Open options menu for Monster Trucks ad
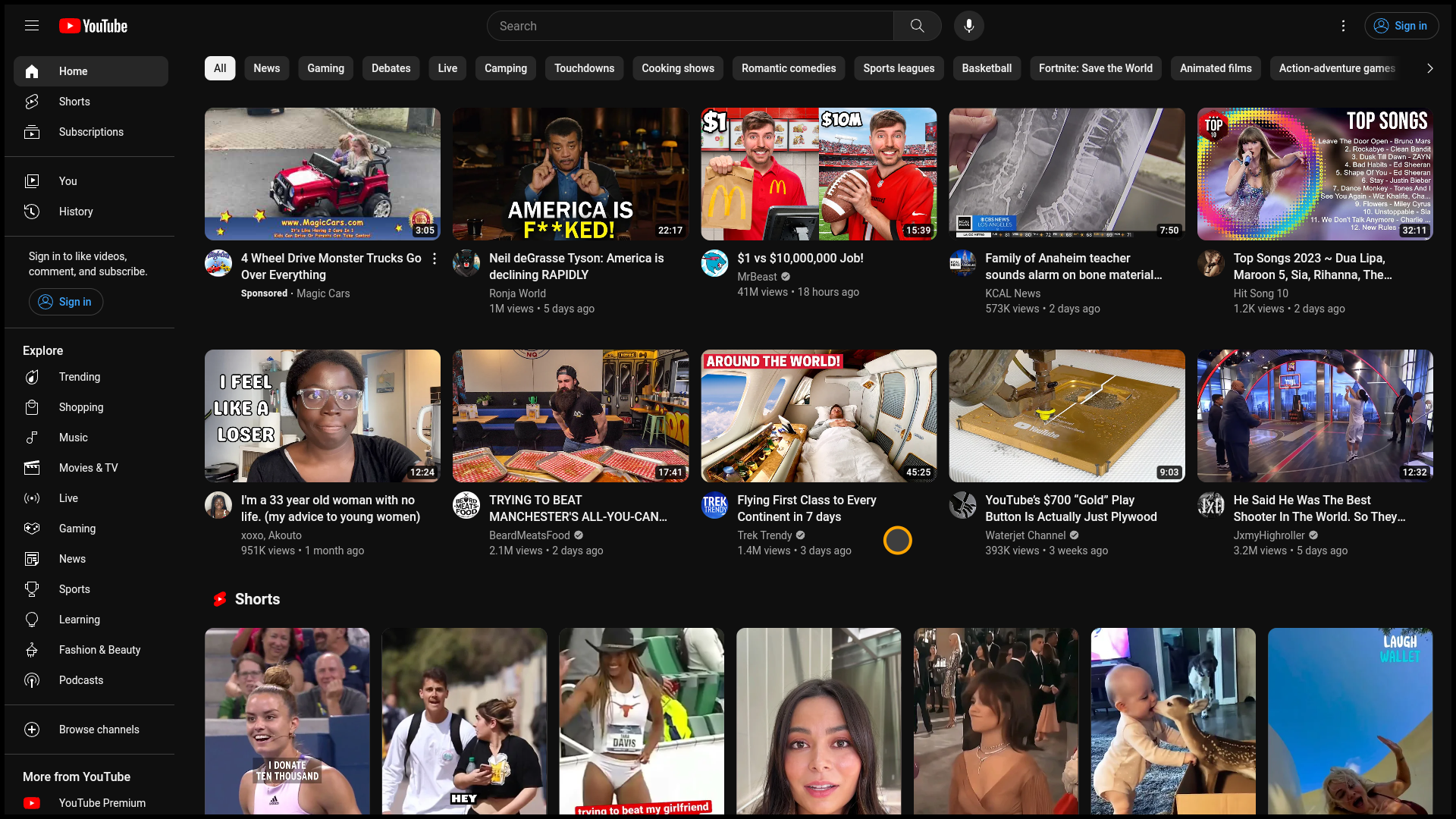The height and width of the screenshot is (819, 1456). coord(435,259)
